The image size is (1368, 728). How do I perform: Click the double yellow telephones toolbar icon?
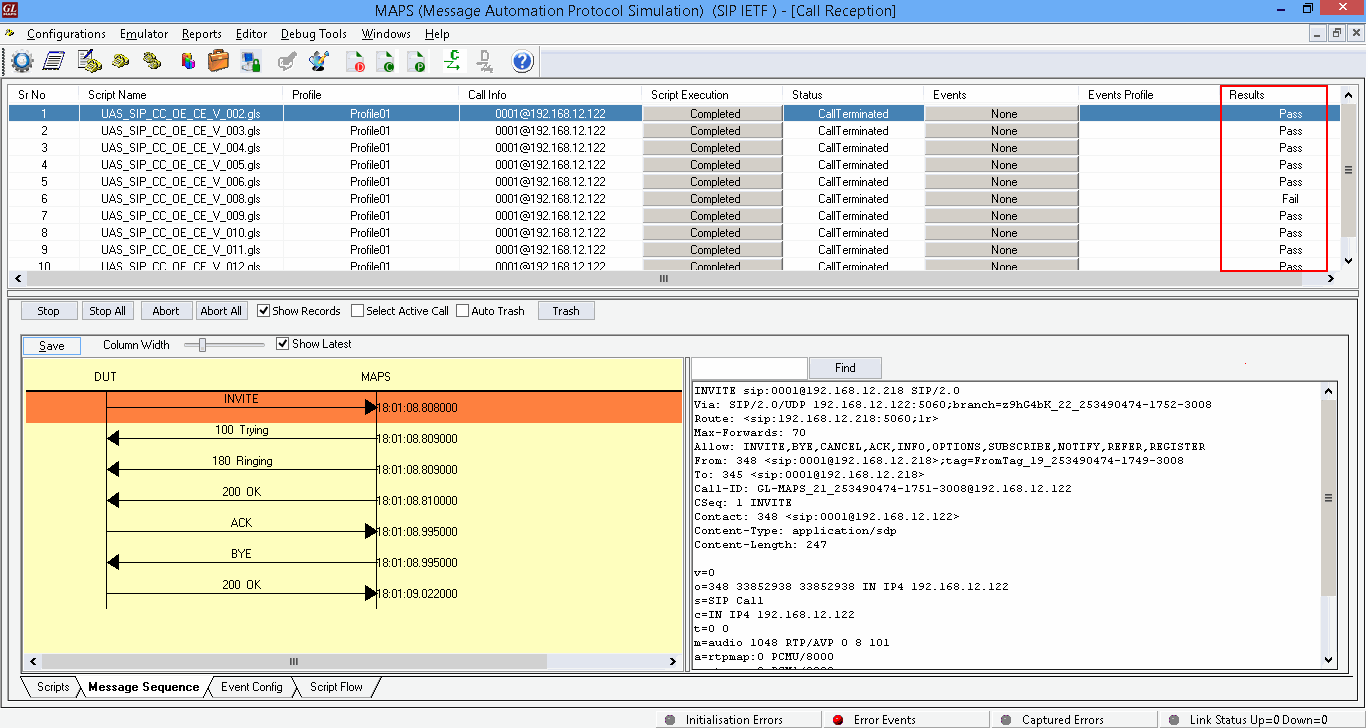click(x=152, y=61)
